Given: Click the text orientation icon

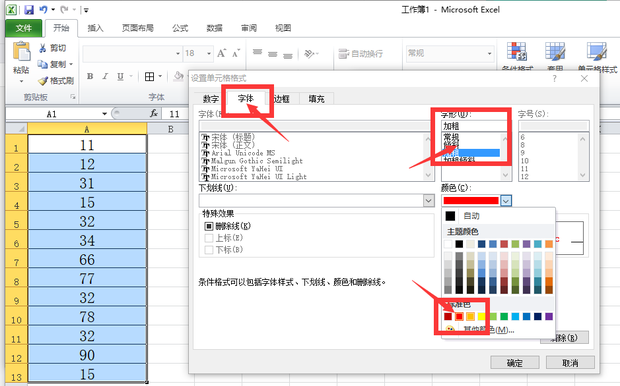Looking at the screenshot, I should (x=309, y=53).
